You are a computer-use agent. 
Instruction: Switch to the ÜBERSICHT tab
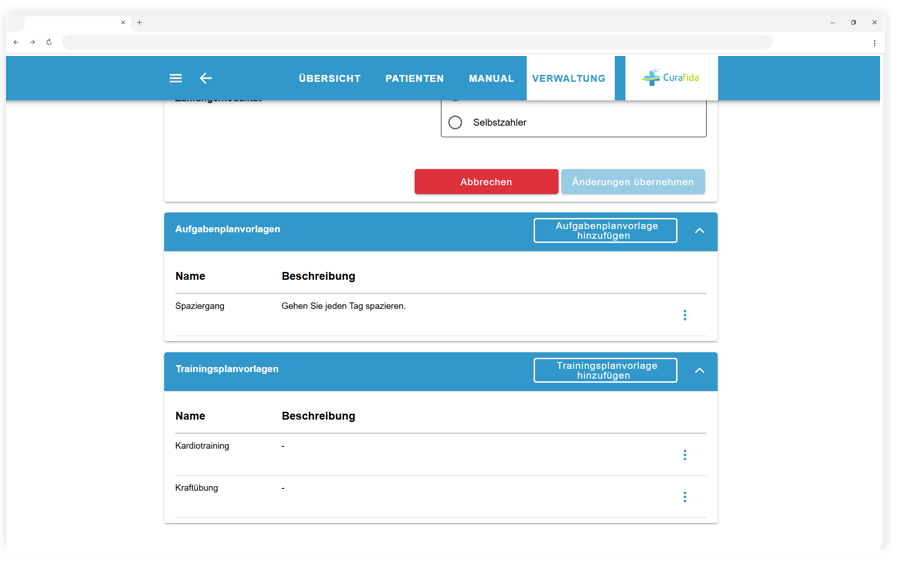pos(329,78)
